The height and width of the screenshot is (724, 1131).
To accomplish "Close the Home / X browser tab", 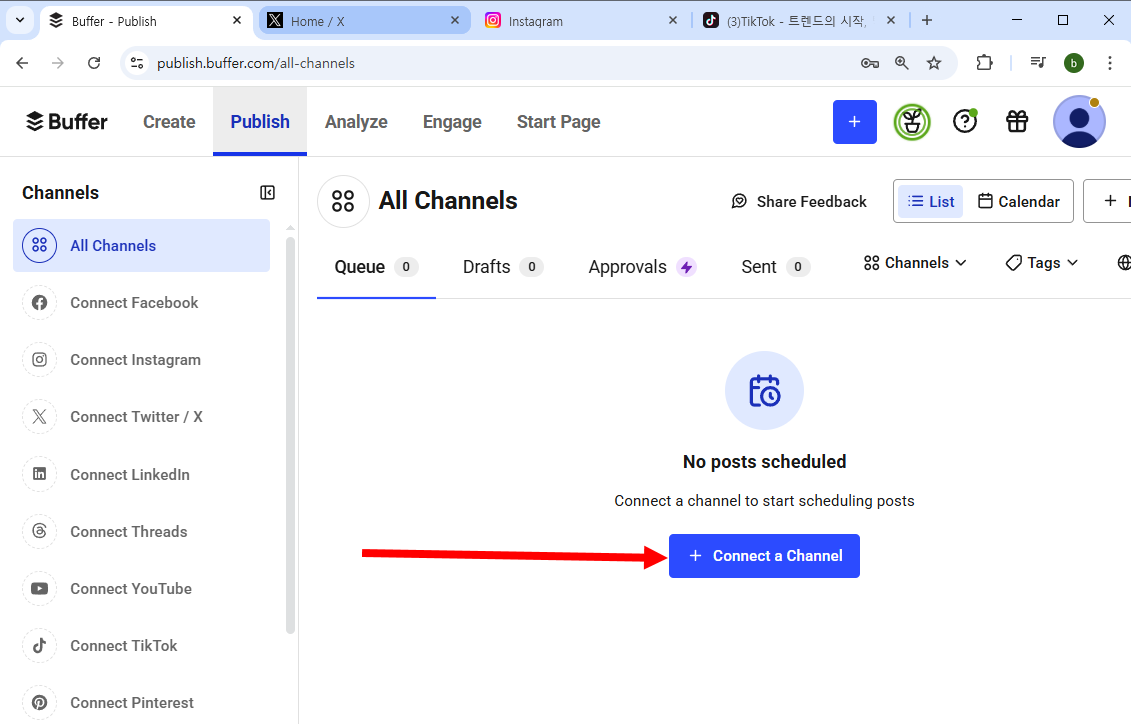I will (455, 20).
